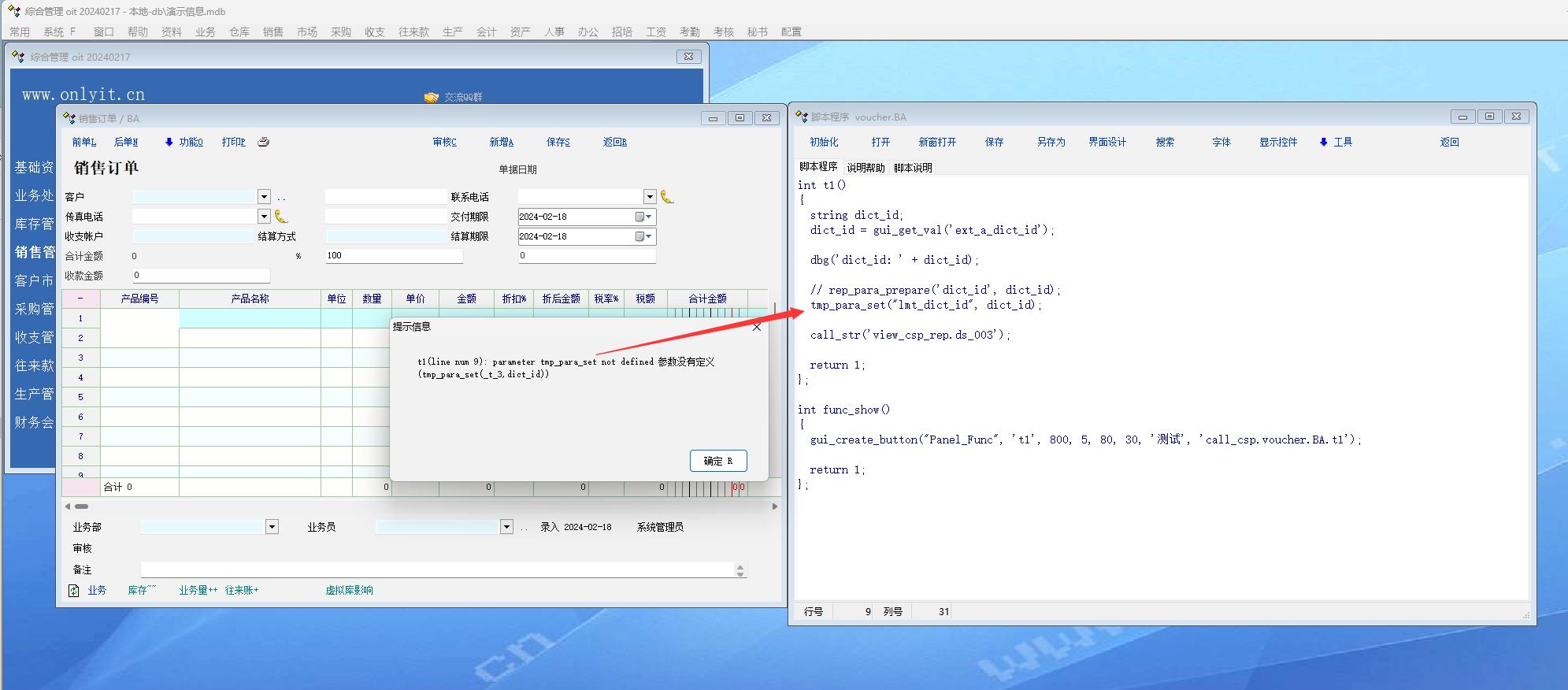Click the green refresh icon beside 业务
The width and height of the screenshot is (1568, 690).
click(74, 590)
